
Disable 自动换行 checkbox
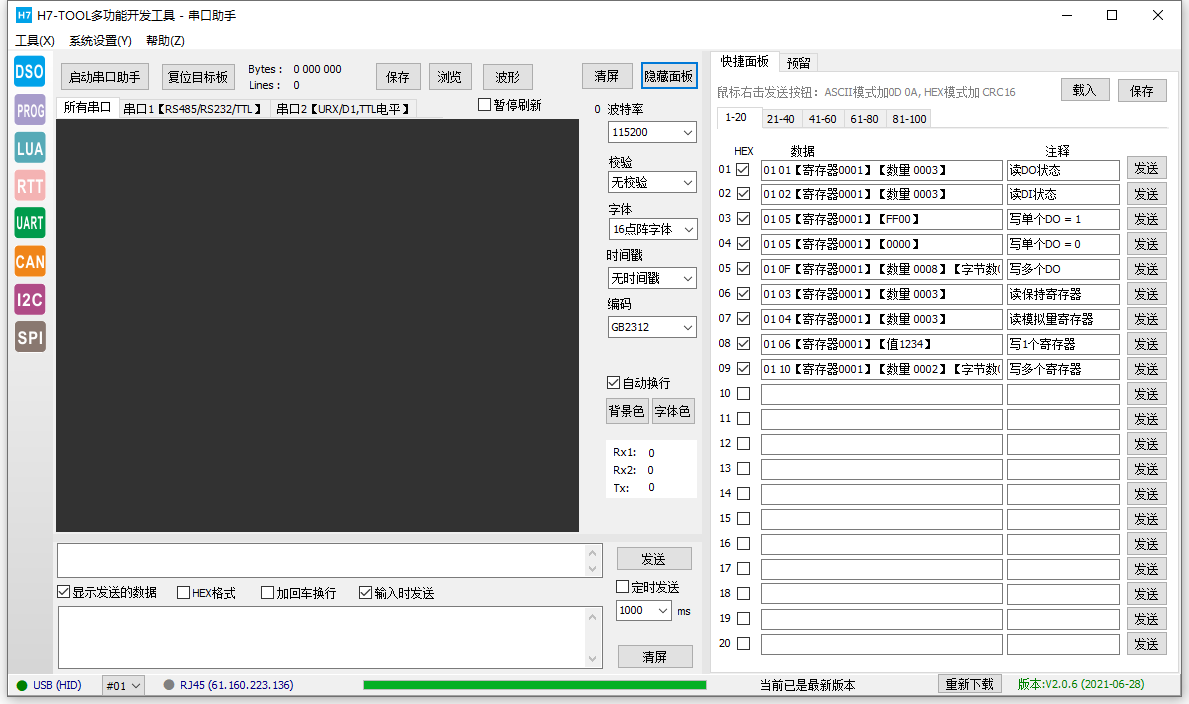pyautogui.click(x=613, y=383)
